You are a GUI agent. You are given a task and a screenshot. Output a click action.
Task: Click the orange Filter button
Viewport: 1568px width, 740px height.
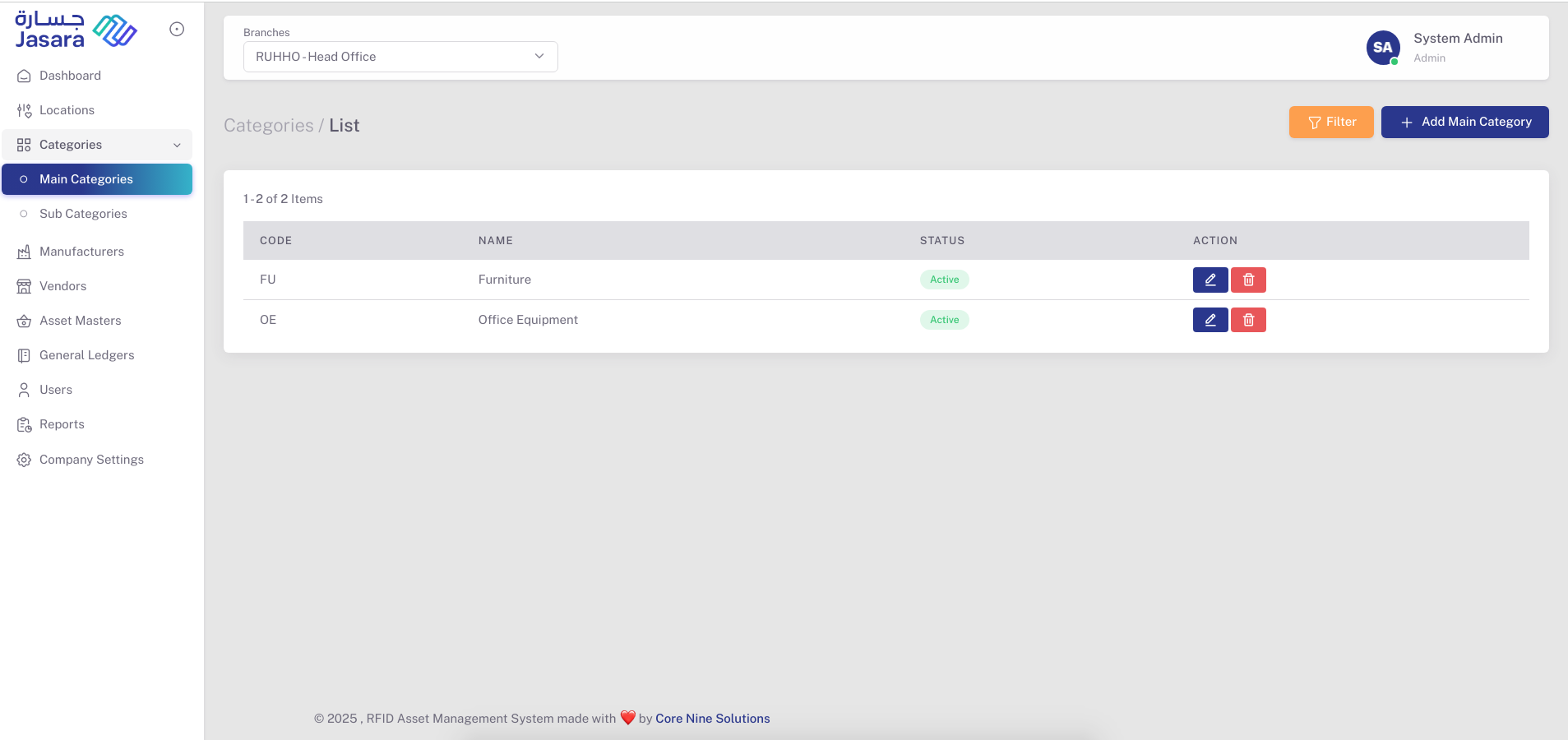pos(1330,122)
